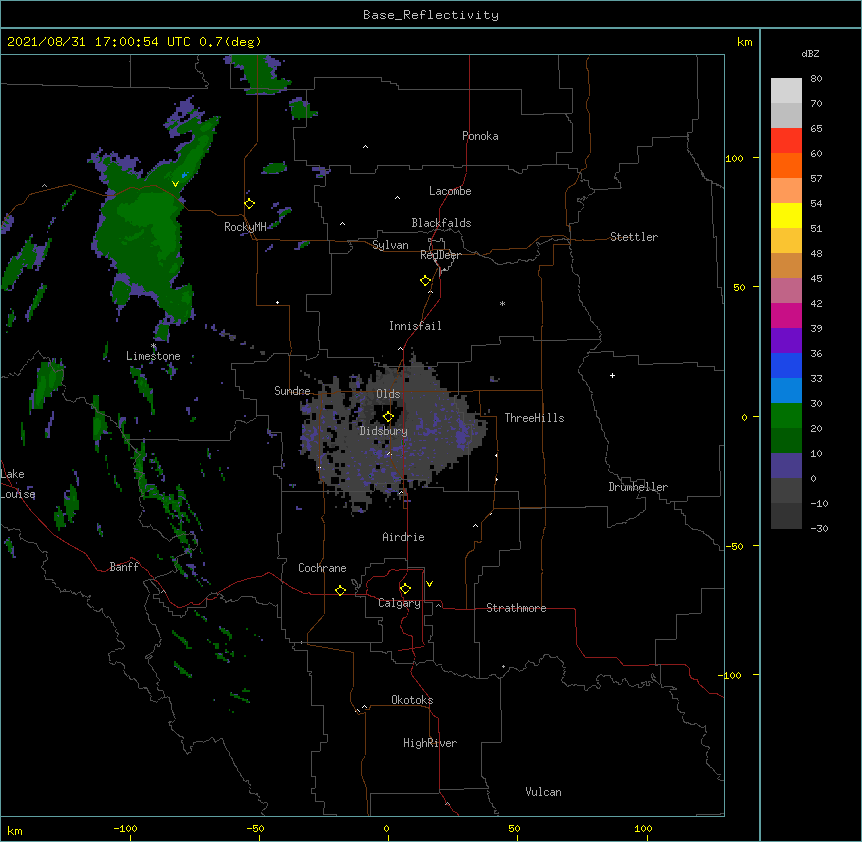This screenshot has height=842, width=862.
Task: Select the magenta swatch in dBZ legend
Action: pos(786,315)
